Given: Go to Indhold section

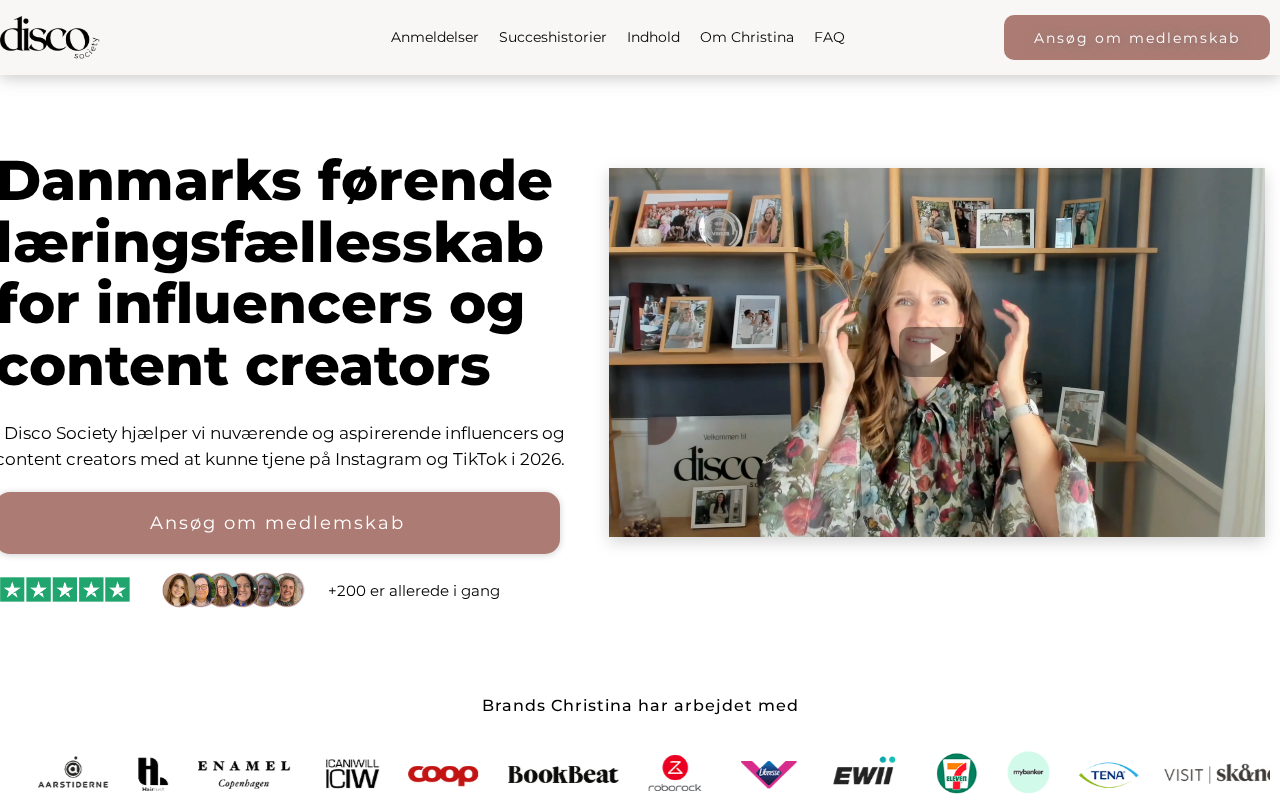Looking at the screenshot, I should coord(653,37).
